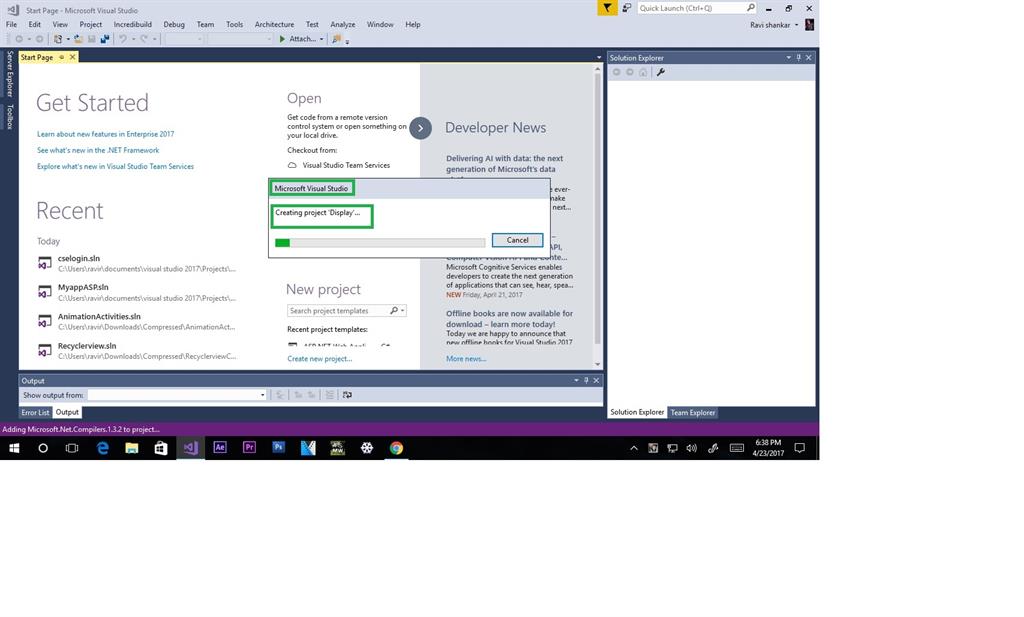Click the green Attach play button
The width and height of the screenshot is (1024, 617).
282,39
